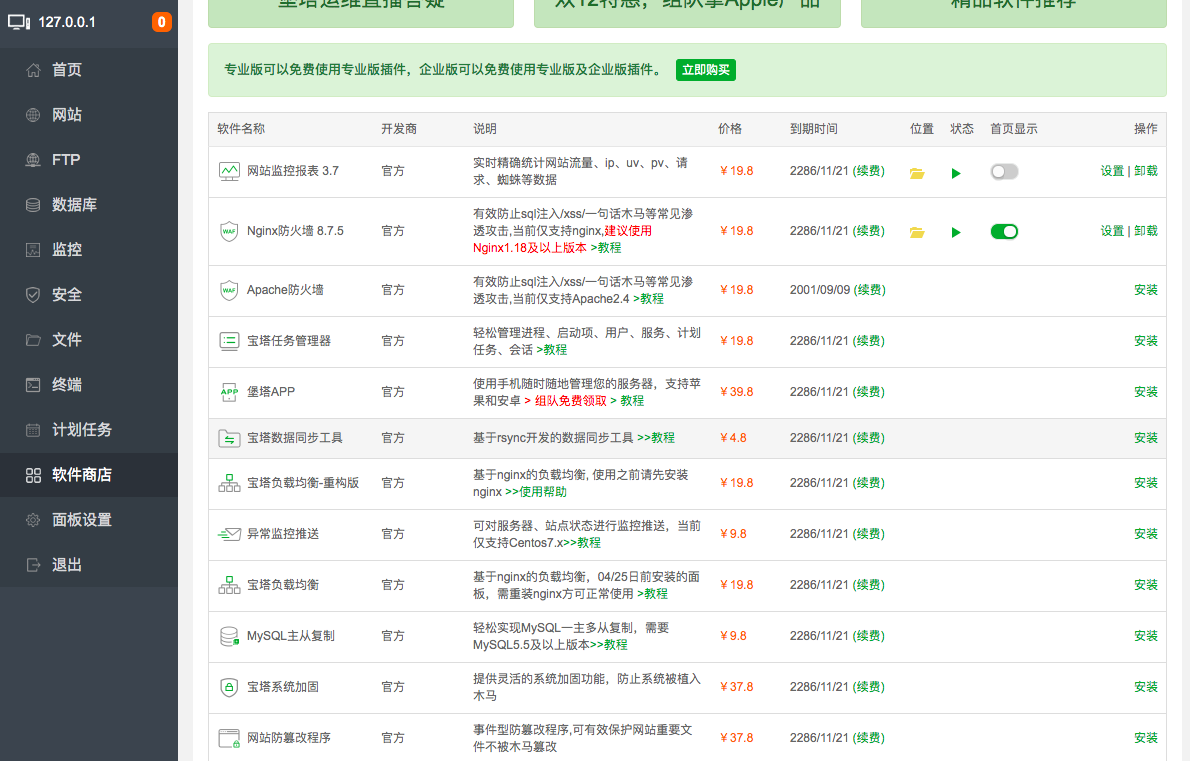Screen dimensions: 1190x761
Task: Click the 127.0.0.1 server address text
Action: coord(67,22)
